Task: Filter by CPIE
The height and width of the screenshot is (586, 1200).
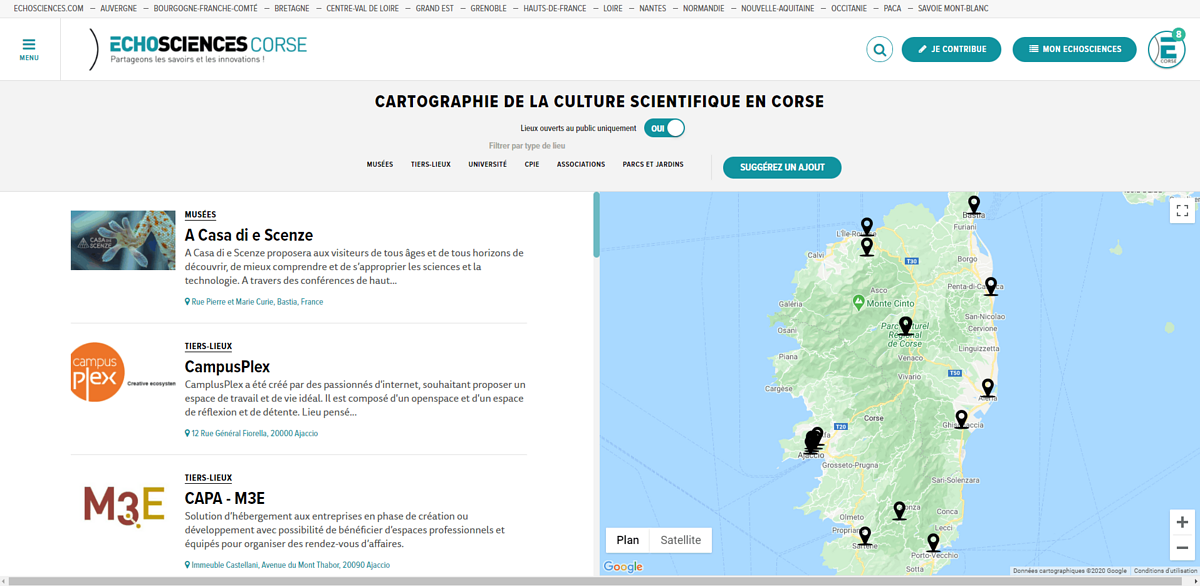Action: 532,164
